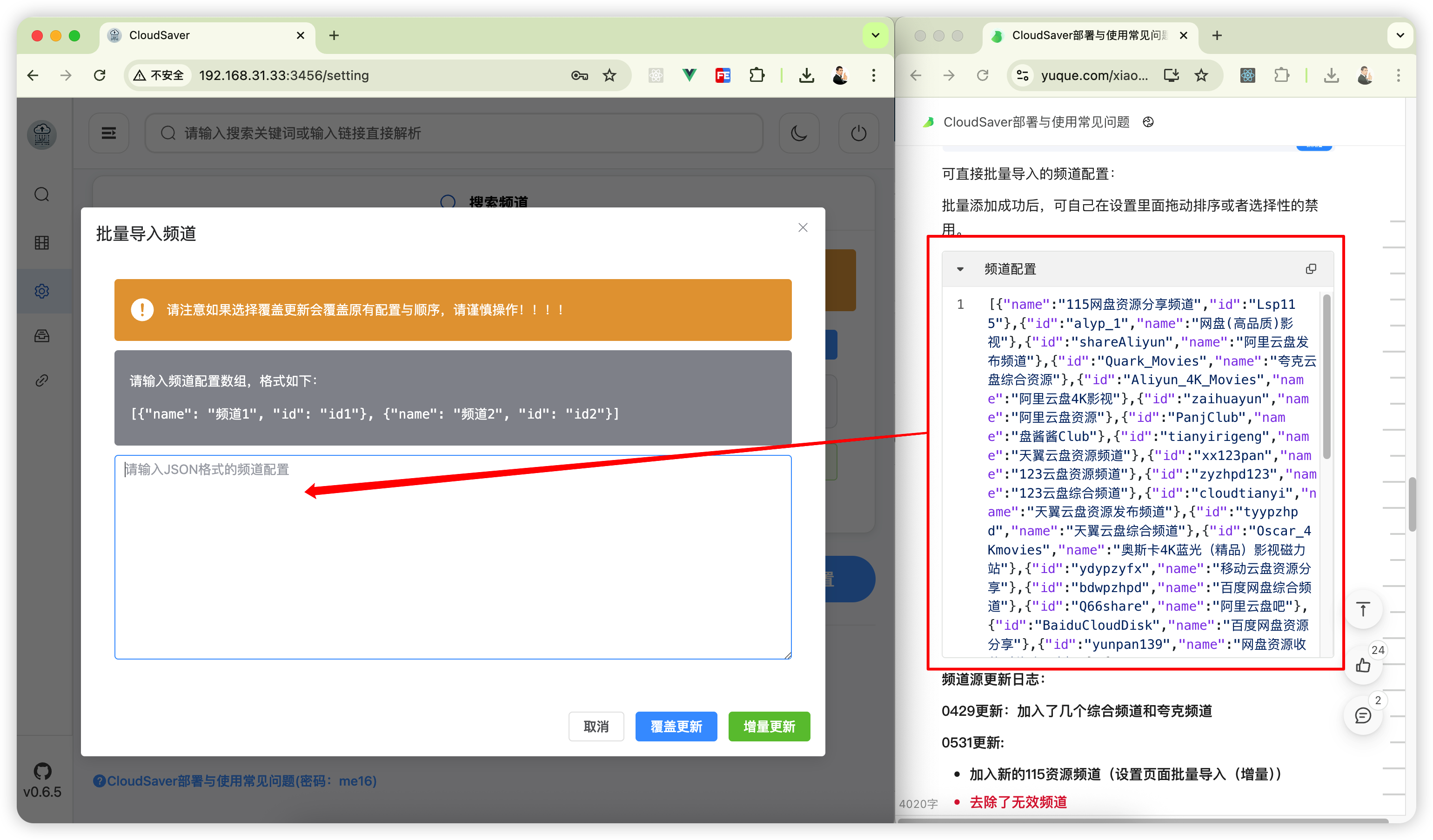The height and width of the screenshot is (840, 1433).
Task: Click the 增量更新 button
Action: (x=769, y=727)
